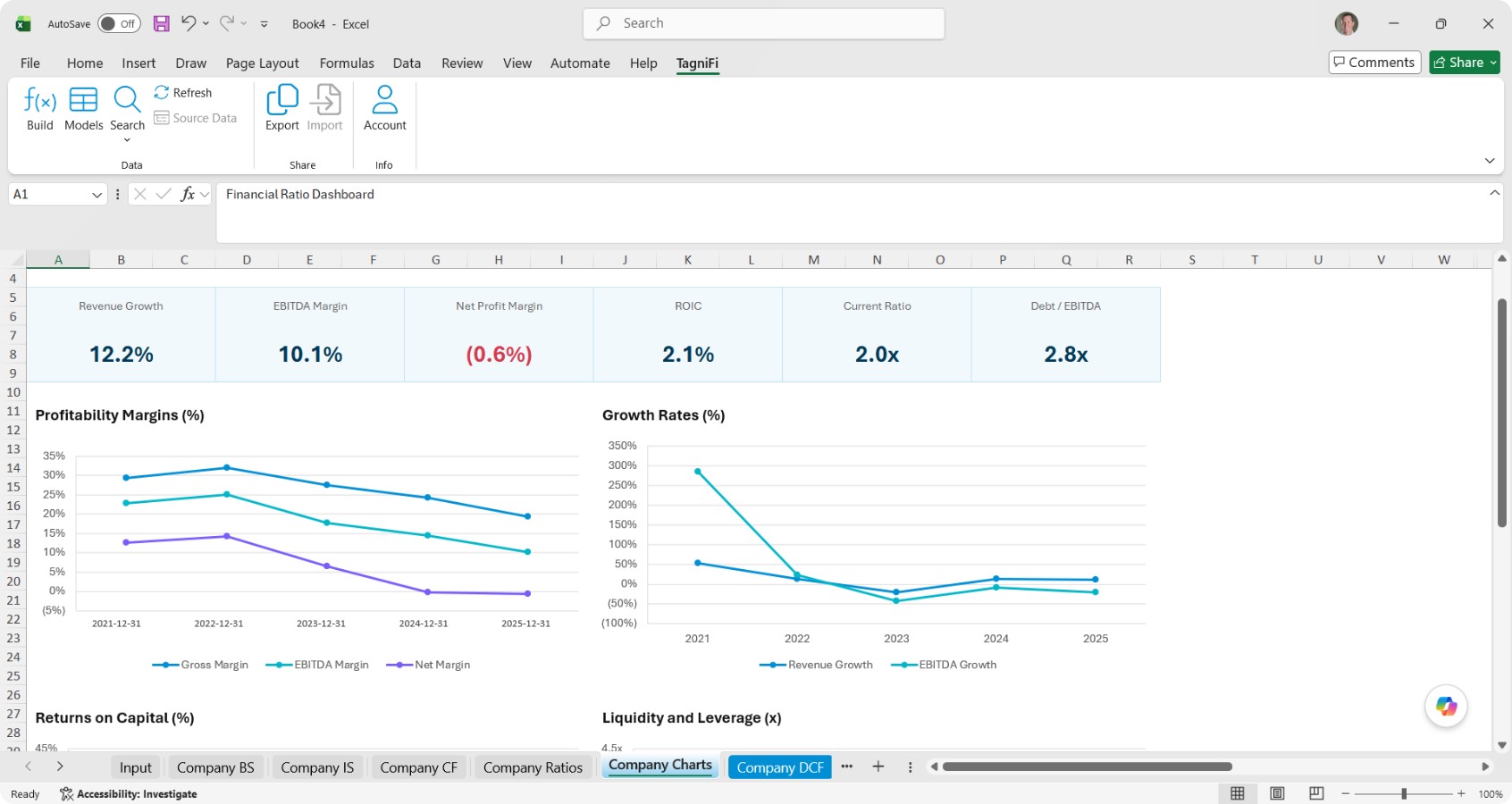
Task: Toggle the AutoSave switch
Action: pos(119,24)
